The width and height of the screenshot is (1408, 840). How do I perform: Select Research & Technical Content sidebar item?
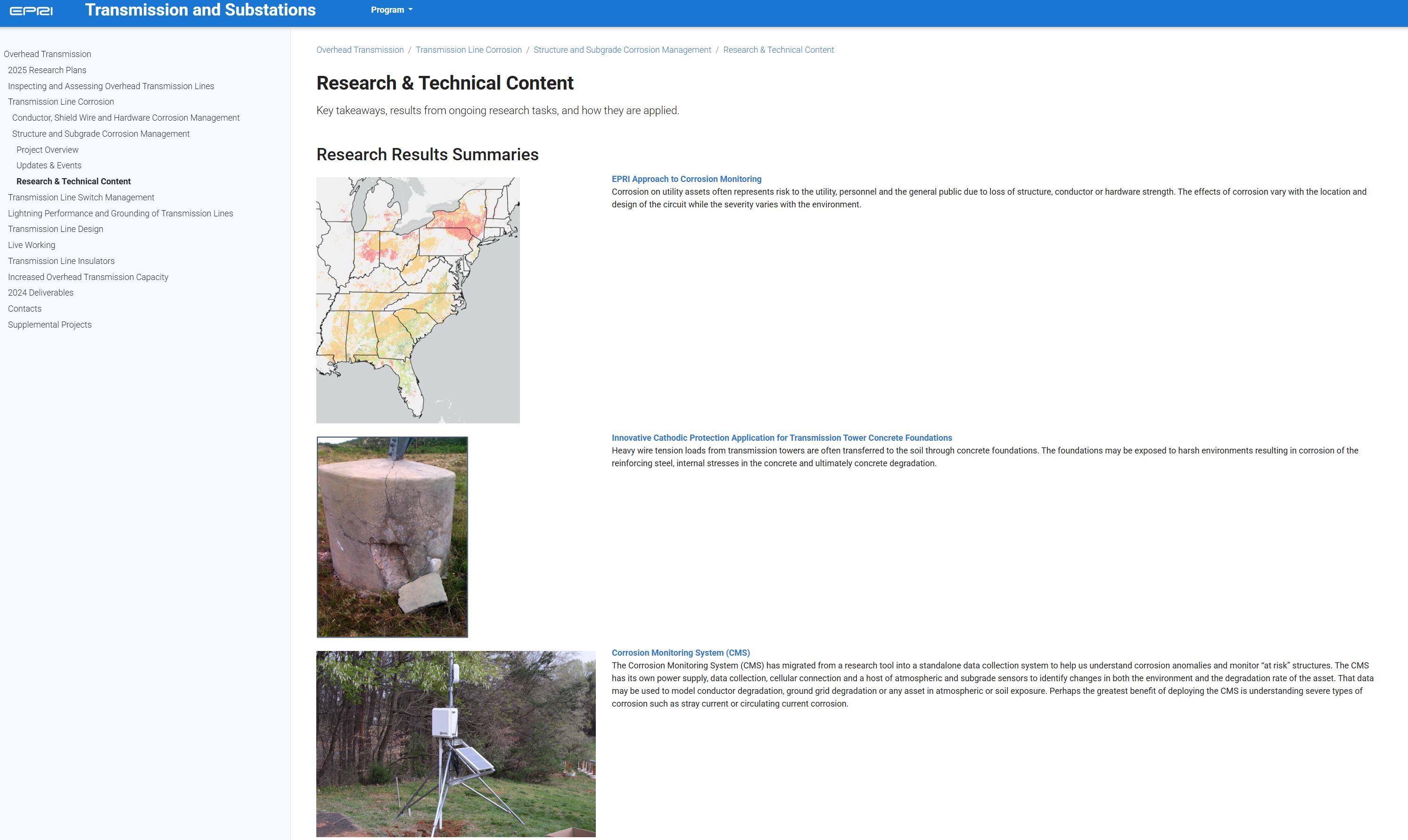(x=74, y=181)
